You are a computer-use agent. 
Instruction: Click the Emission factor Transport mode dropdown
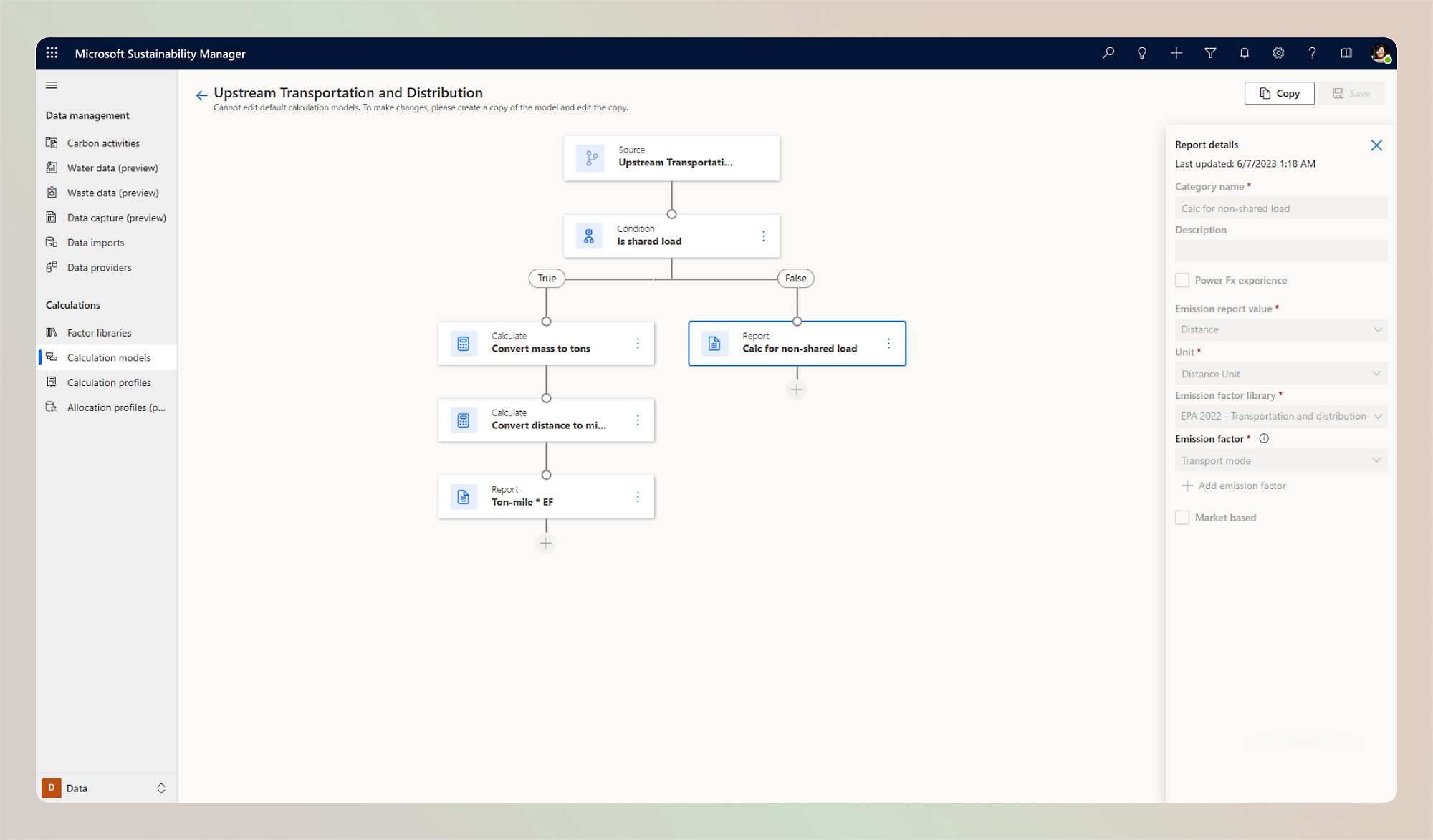click(1281, 460)
